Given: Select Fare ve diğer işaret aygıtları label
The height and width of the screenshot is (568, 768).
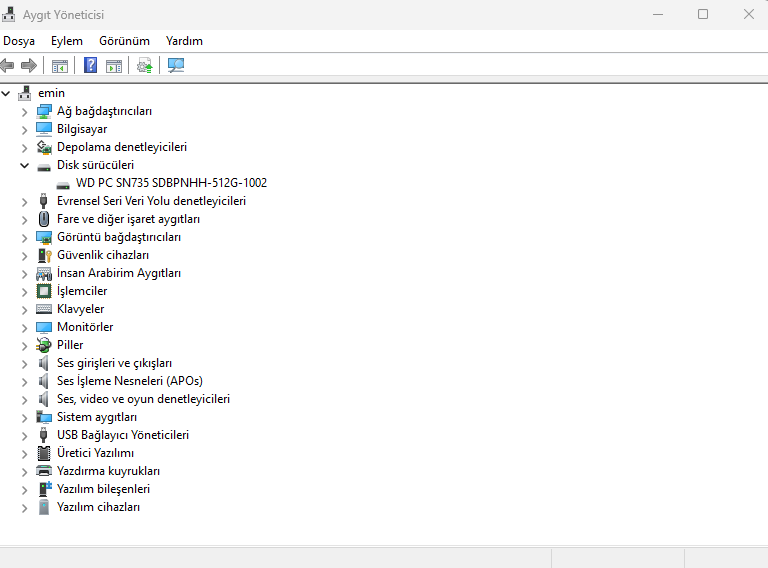Looking at the screenshot, I should pyautogui.click(x=128, y=219).
